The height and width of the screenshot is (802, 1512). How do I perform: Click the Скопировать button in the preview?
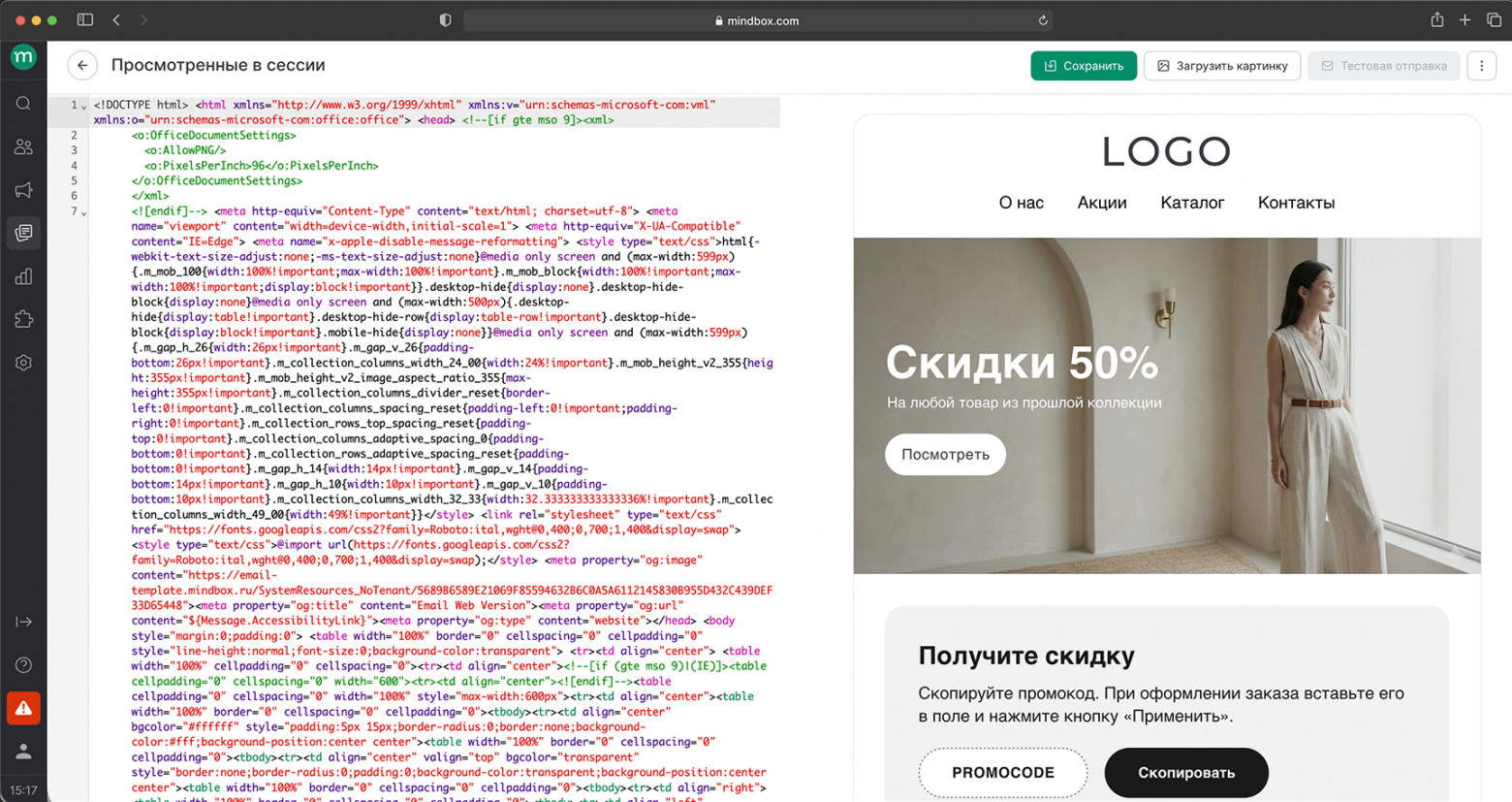pyautogui.click(x=1186, y=772)
